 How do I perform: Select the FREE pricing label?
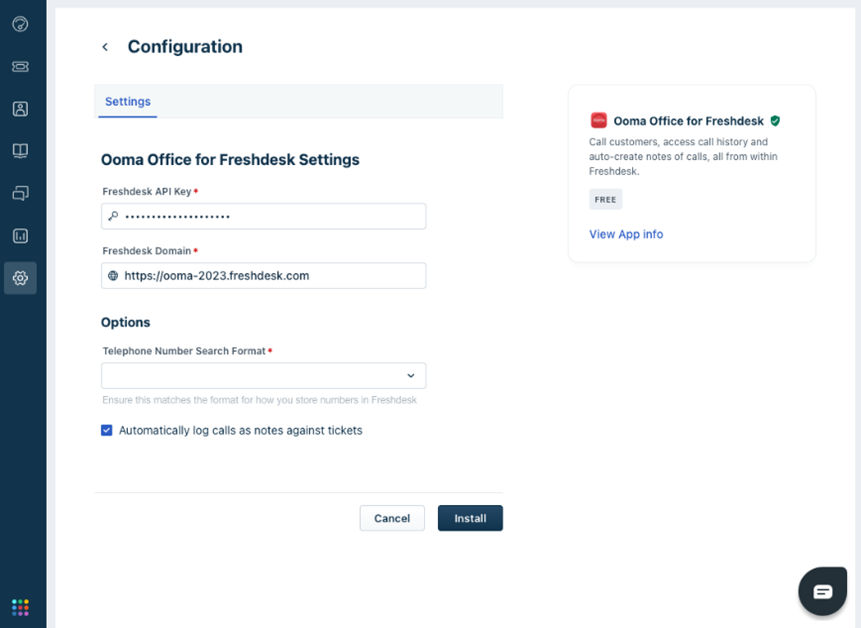coord(604,199)
